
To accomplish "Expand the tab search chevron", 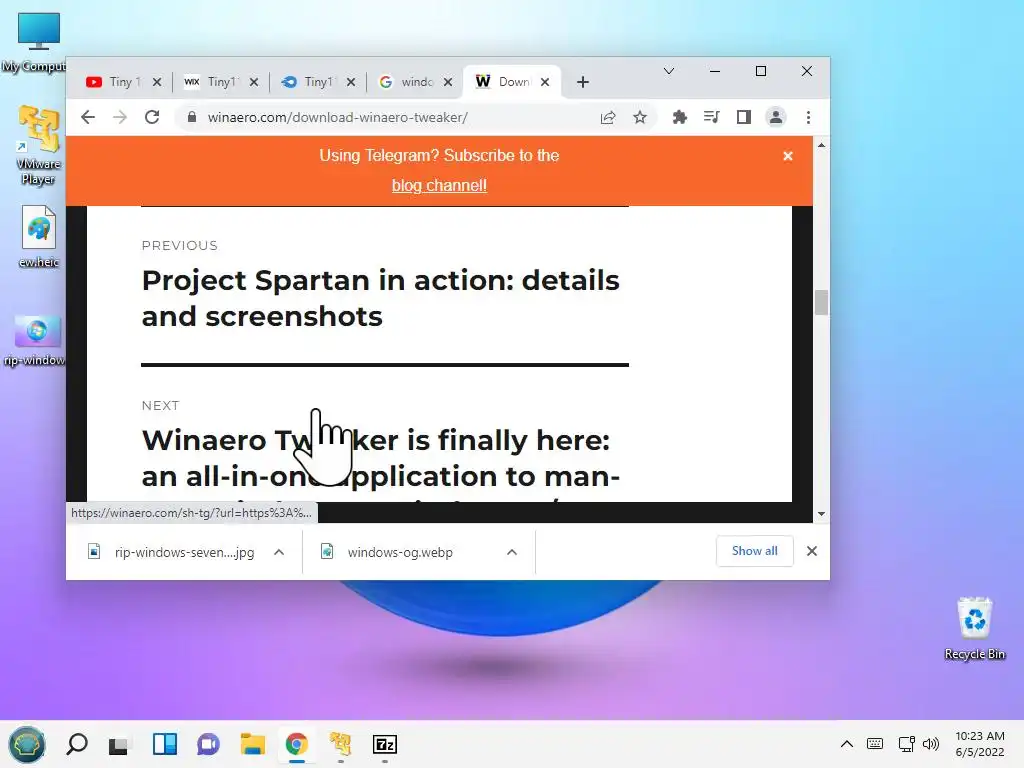I will click(669, 71).
